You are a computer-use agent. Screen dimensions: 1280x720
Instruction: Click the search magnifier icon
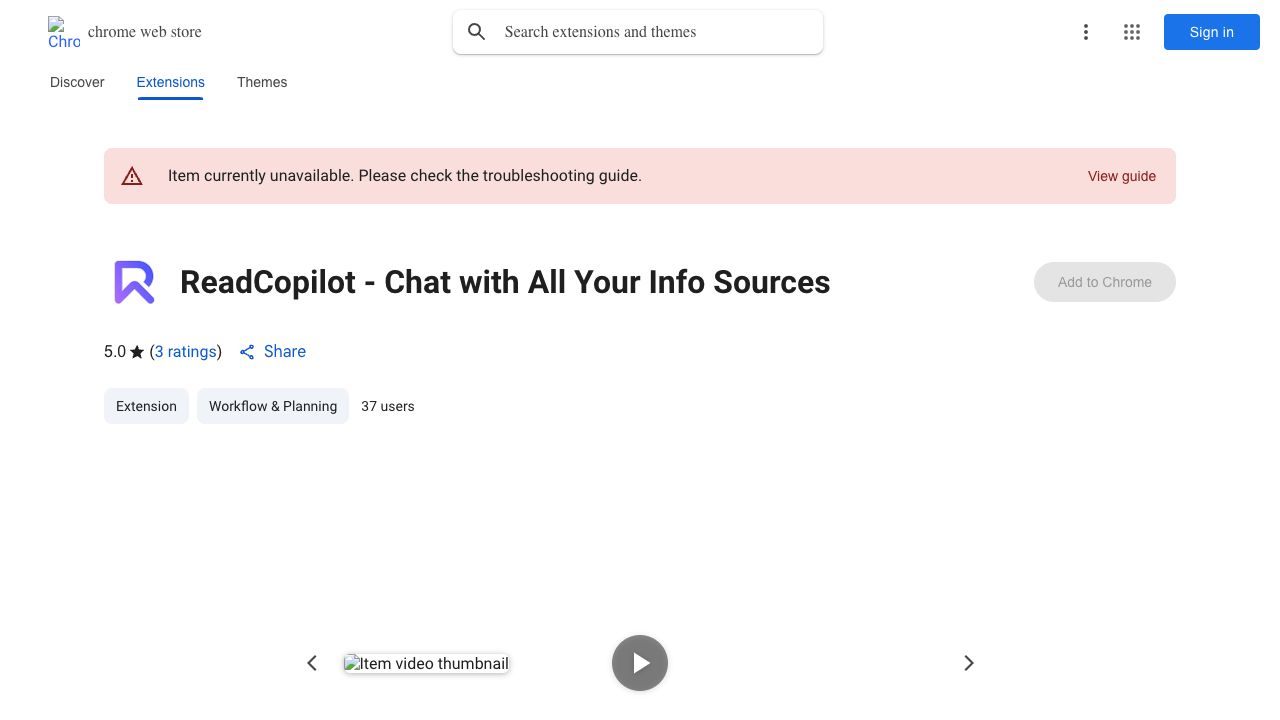click(477, 32)
